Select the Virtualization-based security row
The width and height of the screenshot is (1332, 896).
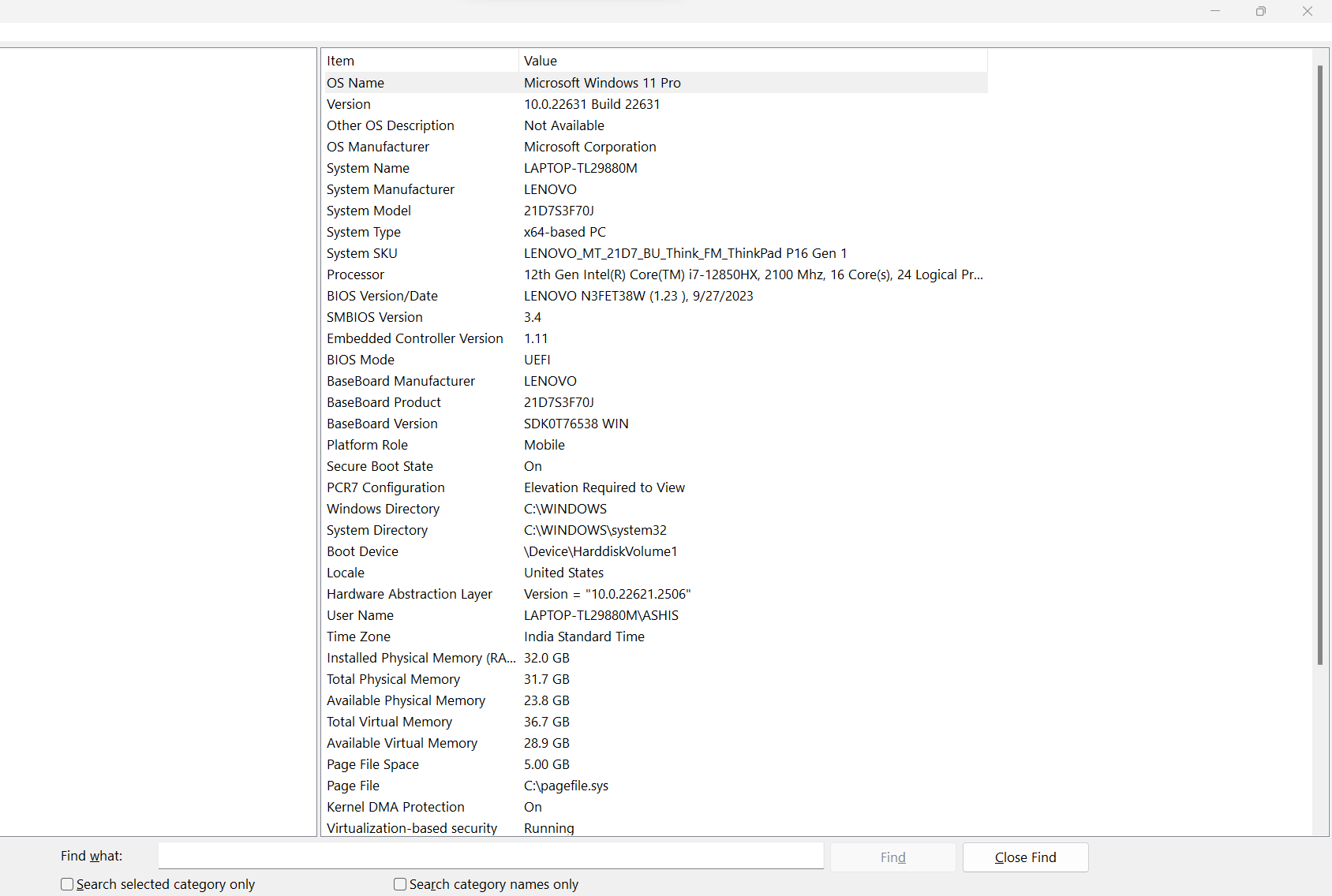(656, 828)
